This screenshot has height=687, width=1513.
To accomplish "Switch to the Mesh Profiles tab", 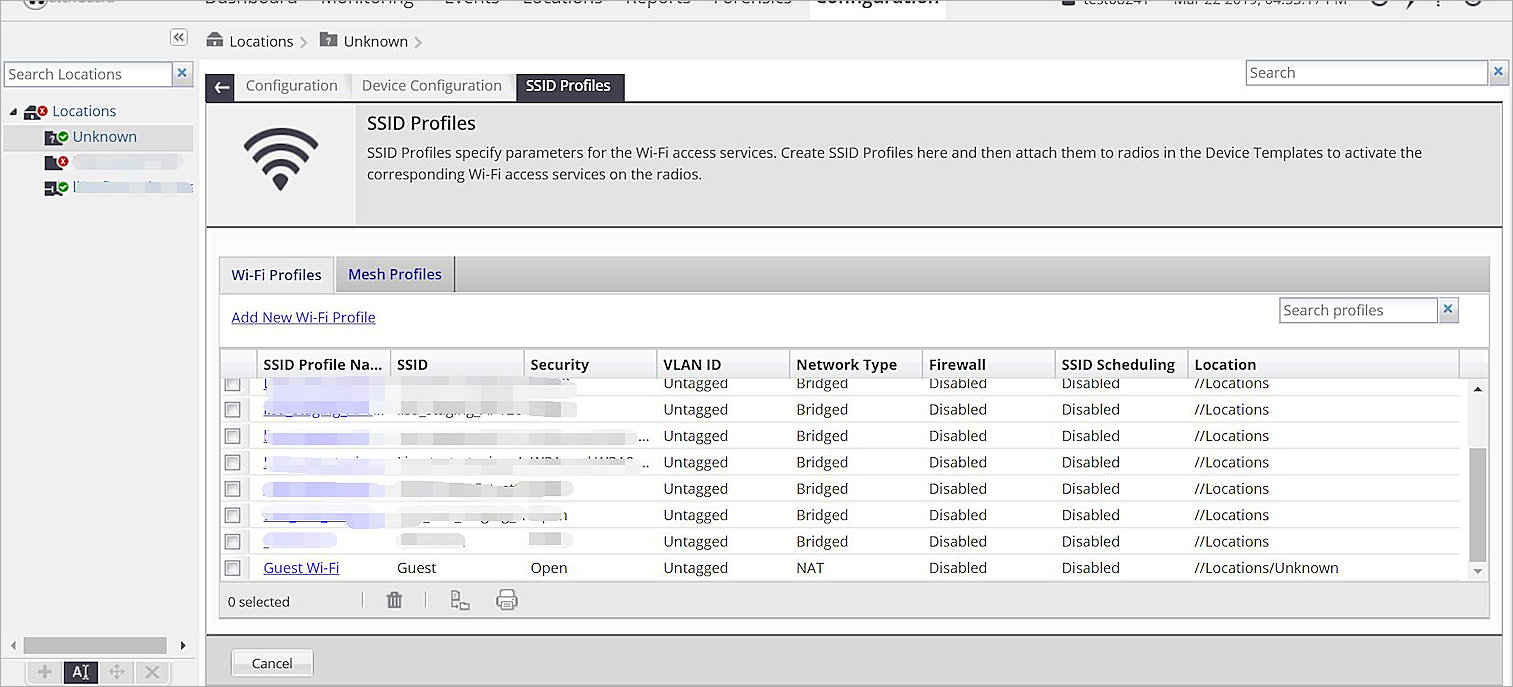I will point(394,274).
